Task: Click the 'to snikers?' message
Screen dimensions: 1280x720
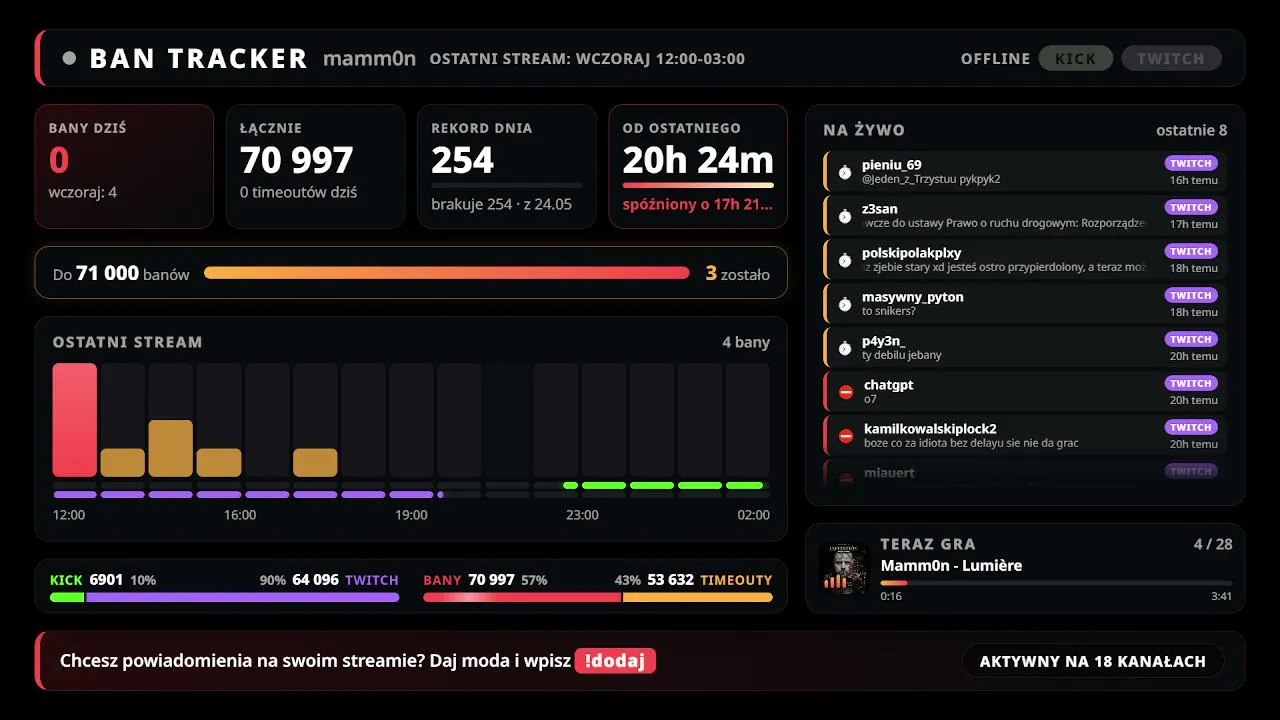Action: pyautogui.click(x=889, y=311)
